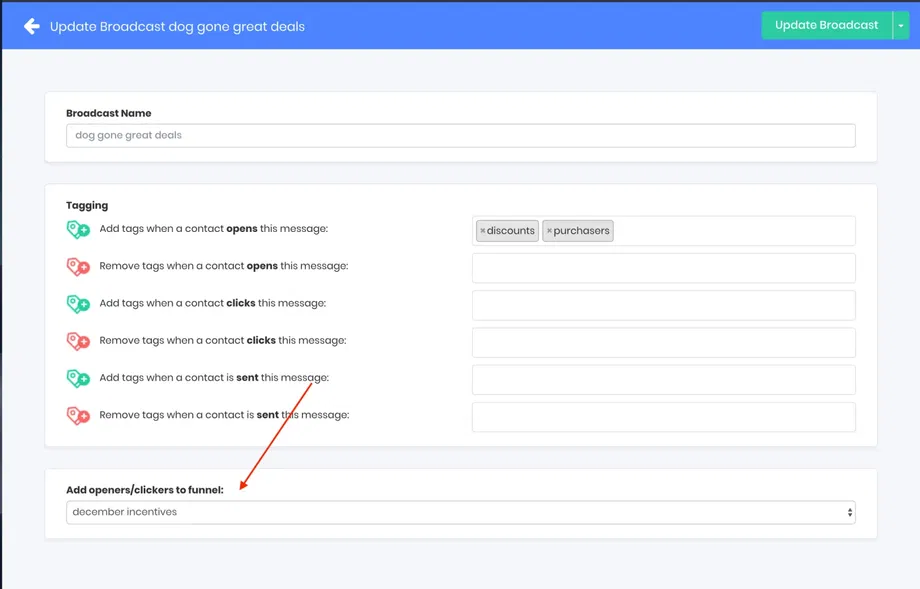Click the green add-tags icon beside "clicks" row
Image resolution: width=920 pixels, height=589 pixels.
pyautogui.click(x=78, y=303)
